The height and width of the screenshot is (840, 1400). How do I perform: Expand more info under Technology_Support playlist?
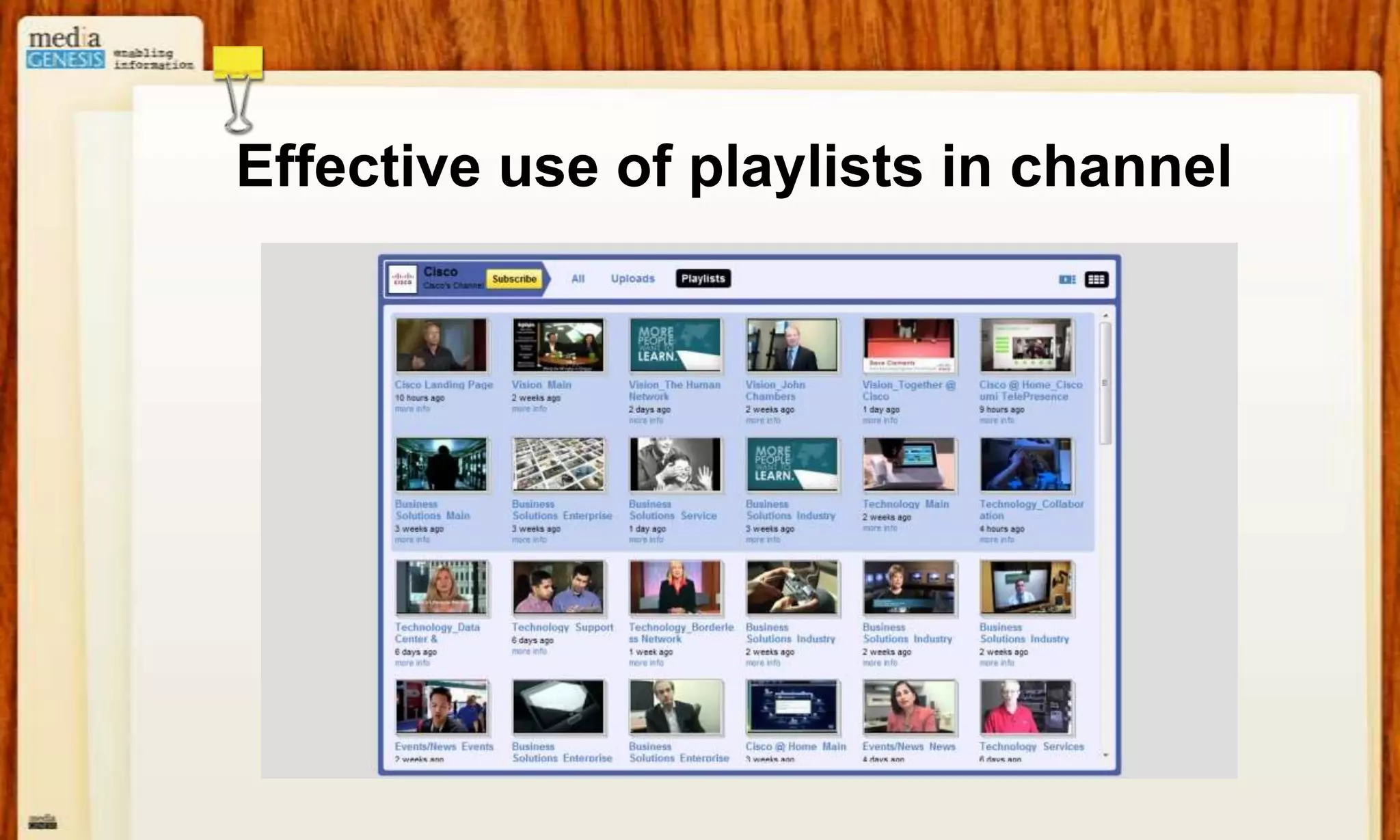(x=529, y=651)
